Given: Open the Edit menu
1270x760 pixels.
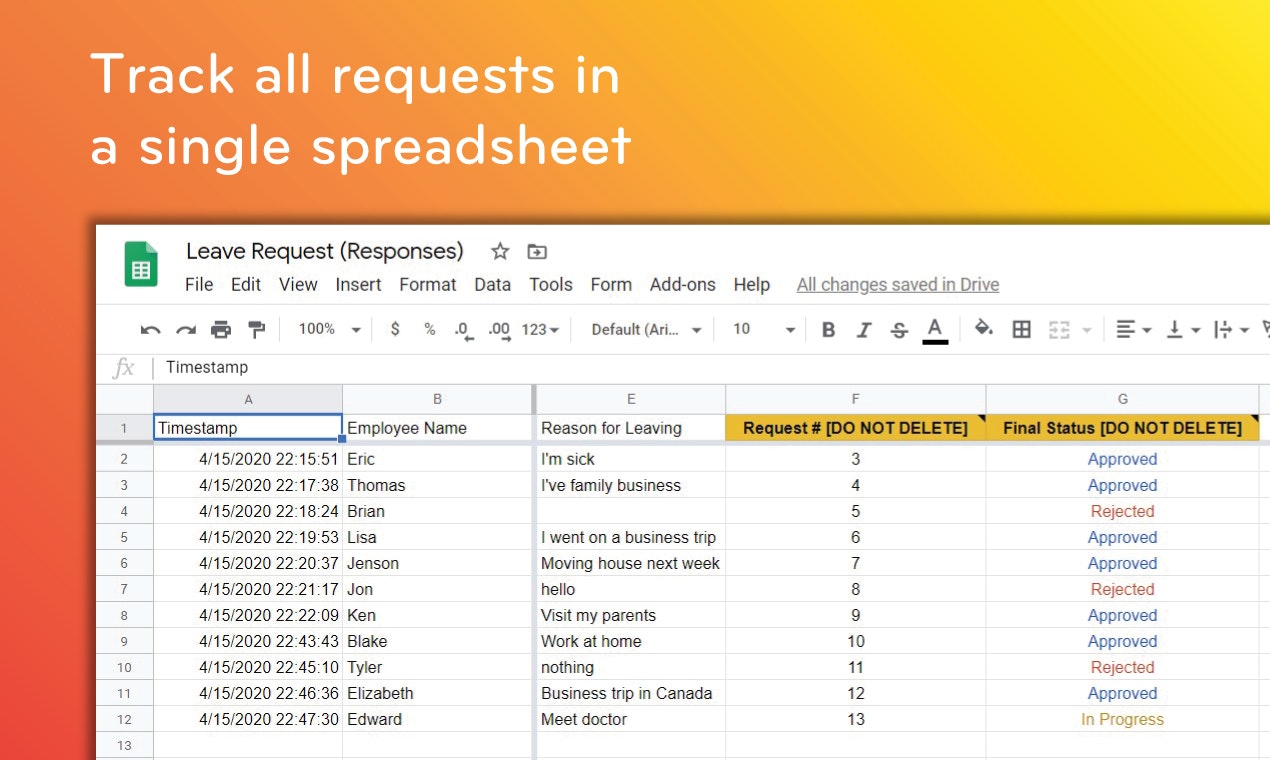Looking at the screenshot, I should point(246,285).
